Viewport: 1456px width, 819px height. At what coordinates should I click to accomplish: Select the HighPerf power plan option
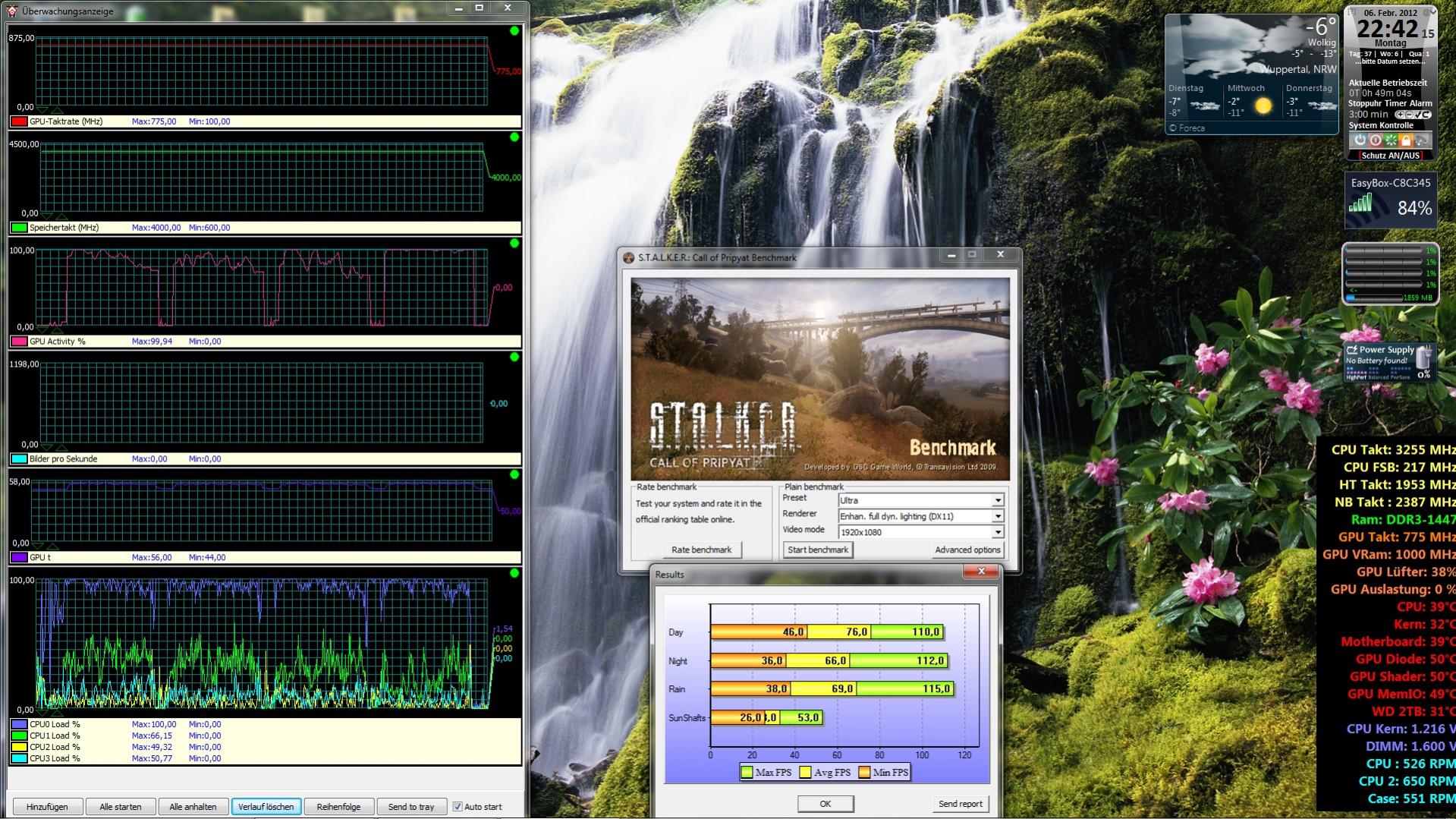(1356, 377)
